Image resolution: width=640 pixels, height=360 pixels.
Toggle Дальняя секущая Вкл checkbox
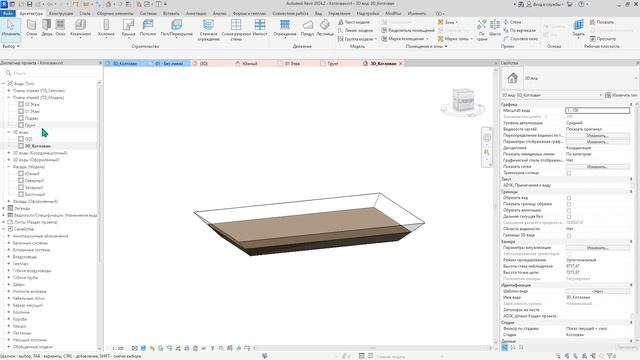click(569, 217)
